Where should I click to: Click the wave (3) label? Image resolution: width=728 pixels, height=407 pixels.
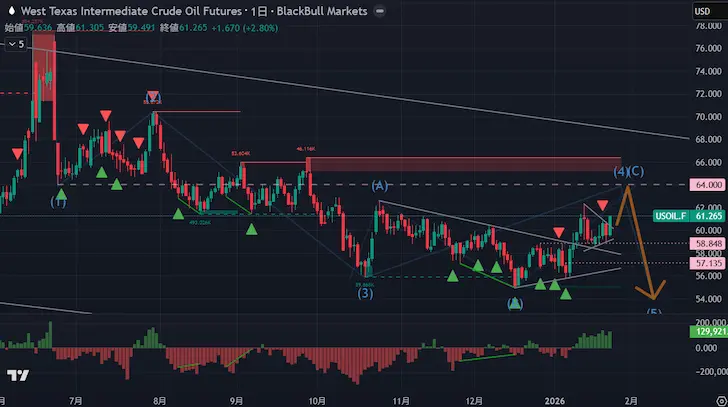click(x=366, y=293)
